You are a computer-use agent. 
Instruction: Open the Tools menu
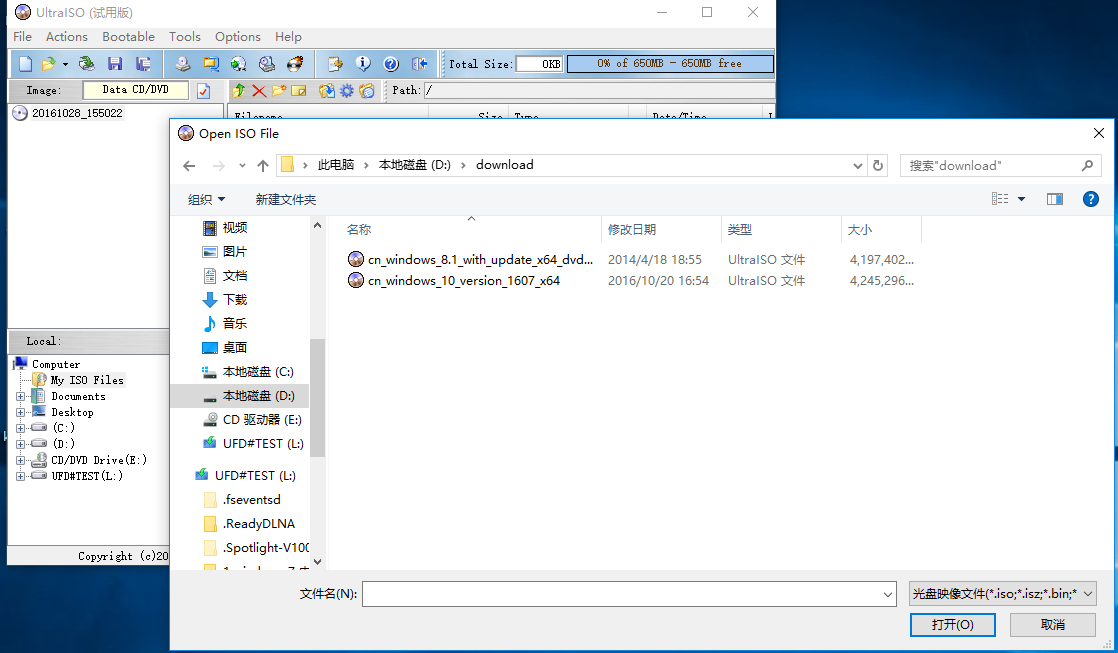click(185, 36)
